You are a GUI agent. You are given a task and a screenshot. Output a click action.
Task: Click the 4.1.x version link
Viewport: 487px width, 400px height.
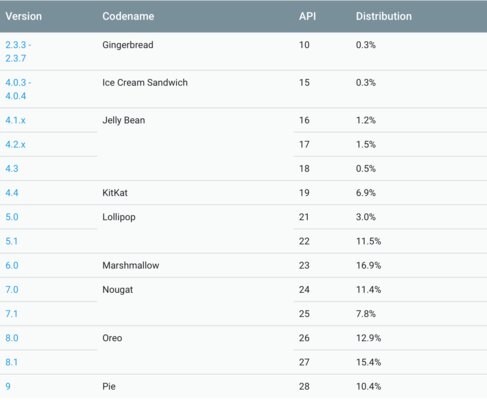click(x=15, y=120)
